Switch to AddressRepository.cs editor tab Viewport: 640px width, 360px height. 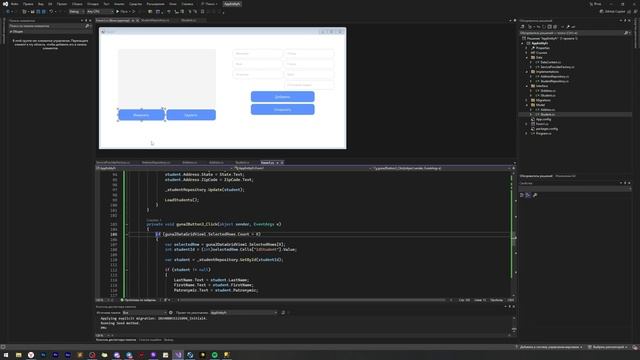click(156, 162)
